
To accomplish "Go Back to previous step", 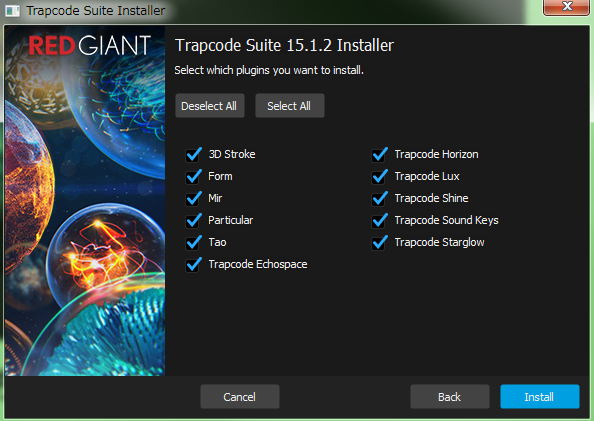I will [x=450, y=397].
